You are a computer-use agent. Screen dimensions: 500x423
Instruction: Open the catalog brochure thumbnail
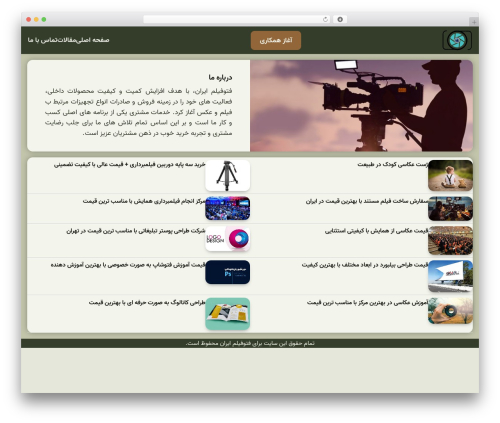(x=228, y=314)
